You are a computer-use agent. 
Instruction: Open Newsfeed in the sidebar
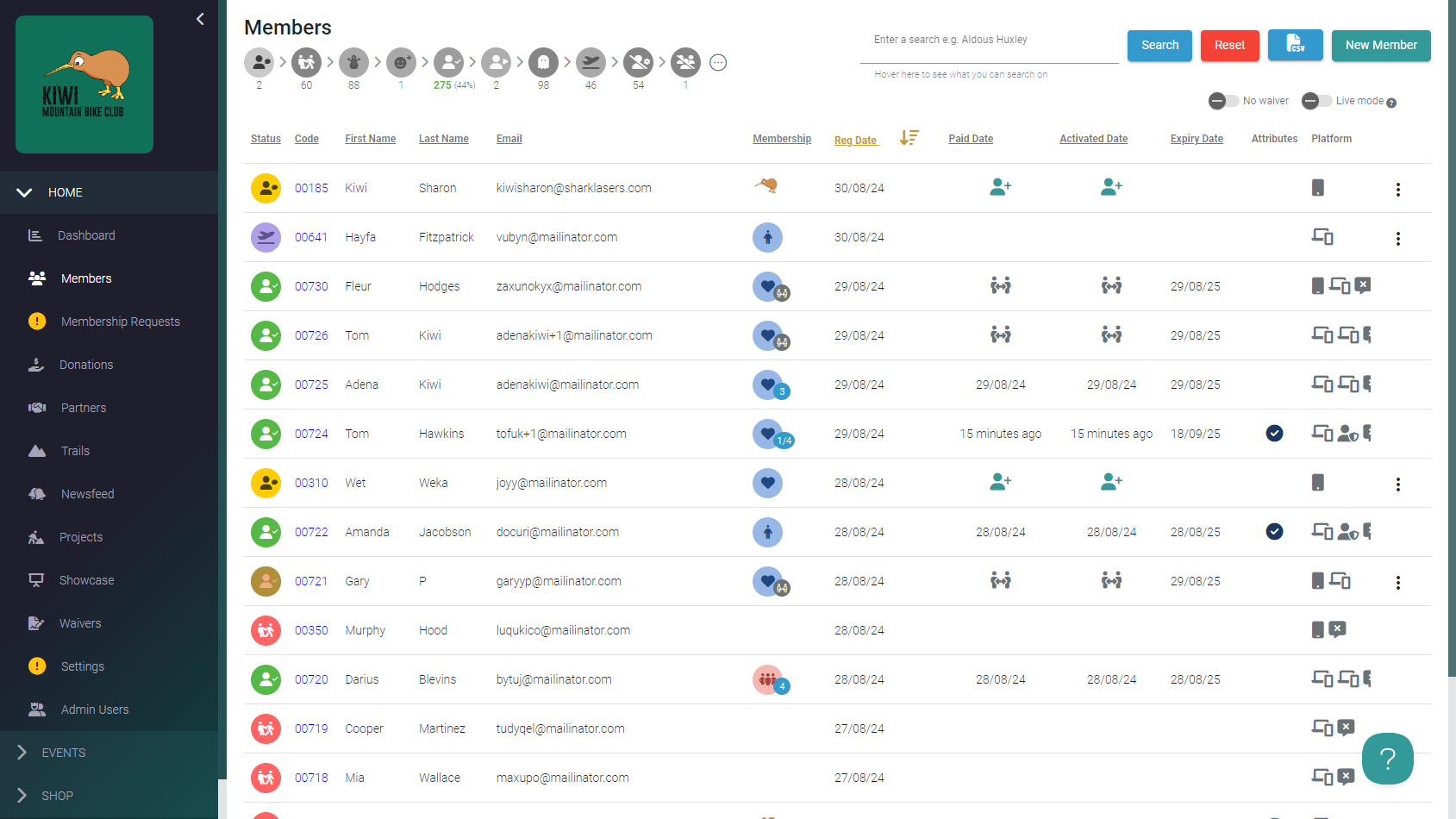109,494
